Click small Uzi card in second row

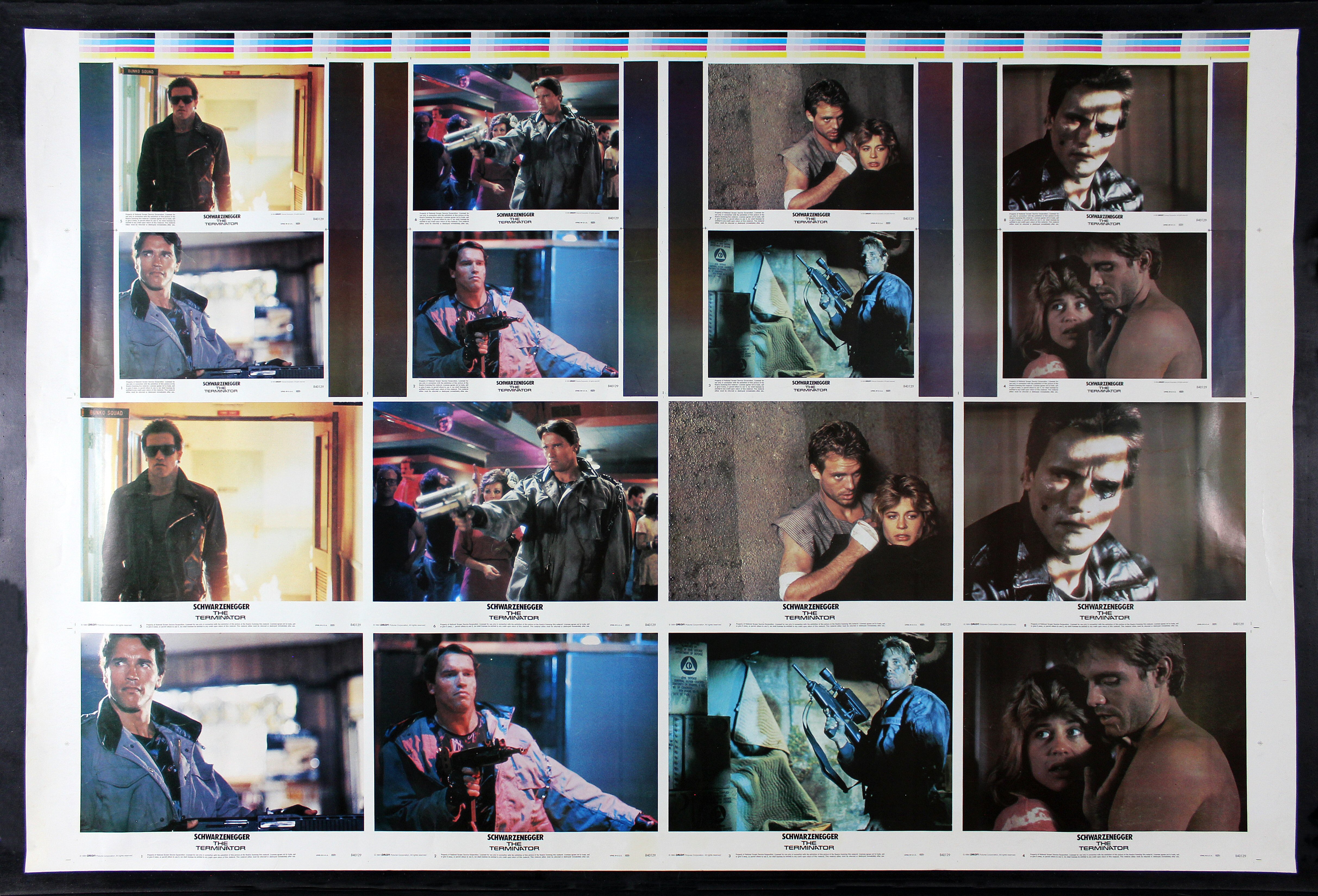pos(516,305)
